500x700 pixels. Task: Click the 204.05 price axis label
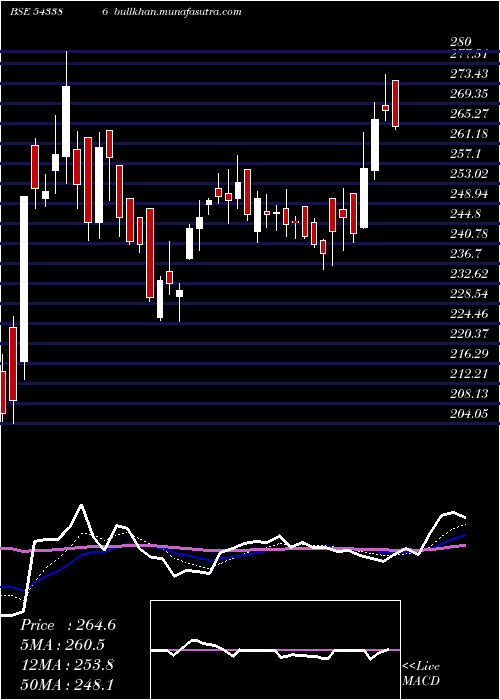(x=469, y=413)
